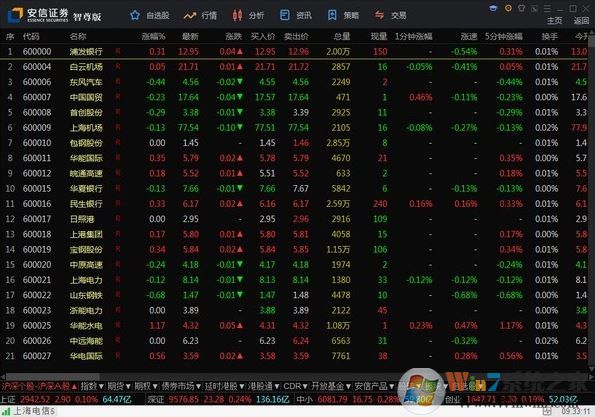Sort by the 买入价 column header
The width and height of the screenshot is (595, 417).
click(x=263, y=37)
